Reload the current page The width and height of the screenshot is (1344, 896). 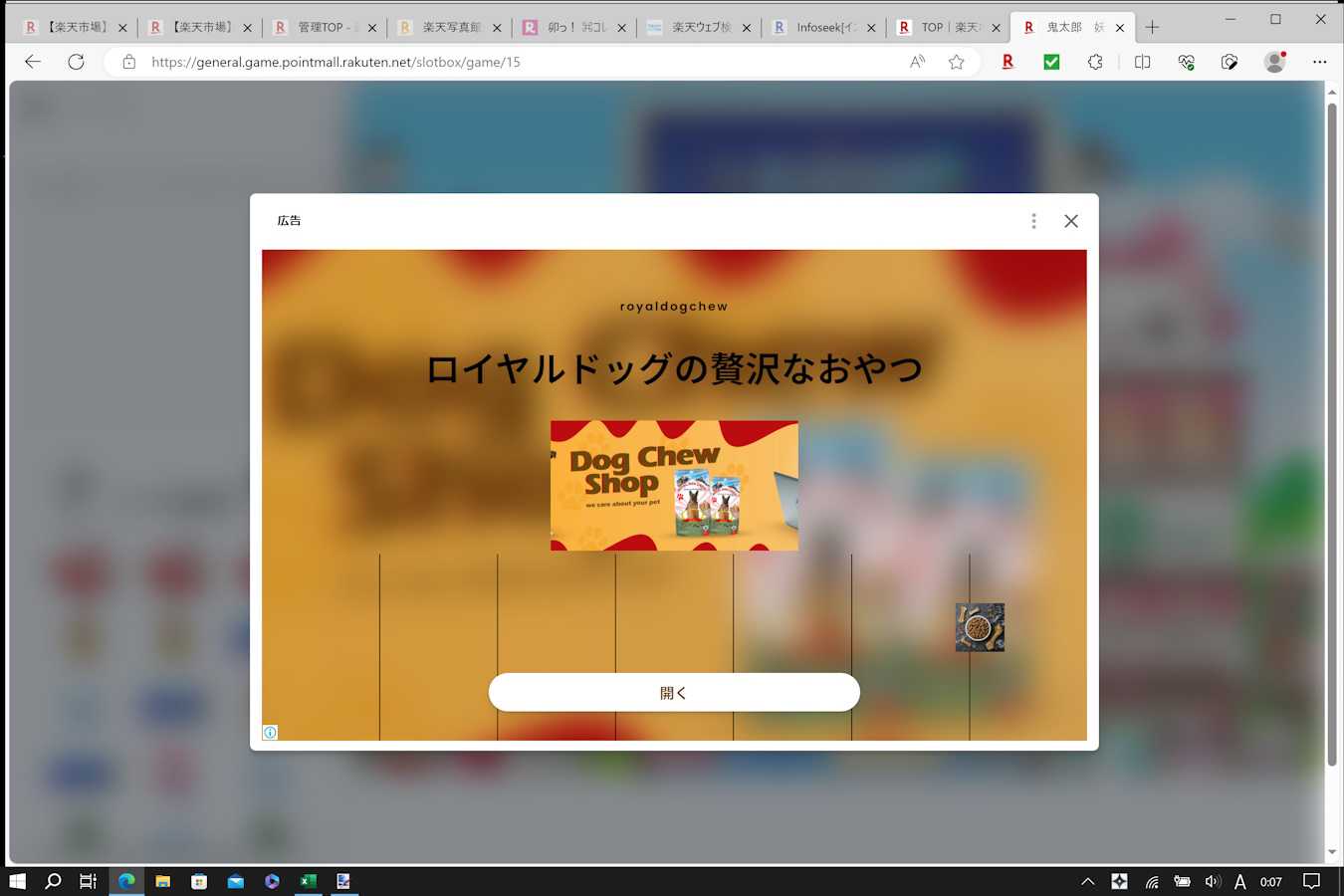[76, 62]
